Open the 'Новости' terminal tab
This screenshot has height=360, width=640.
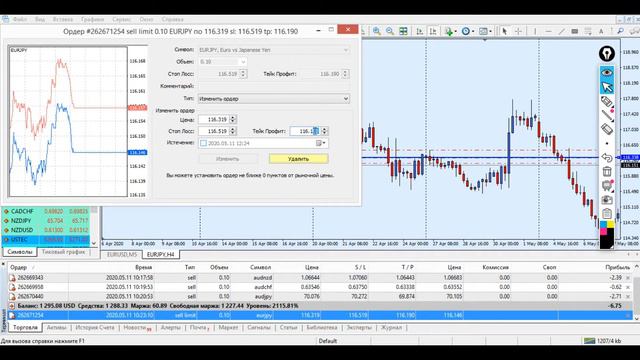point(137,327)
